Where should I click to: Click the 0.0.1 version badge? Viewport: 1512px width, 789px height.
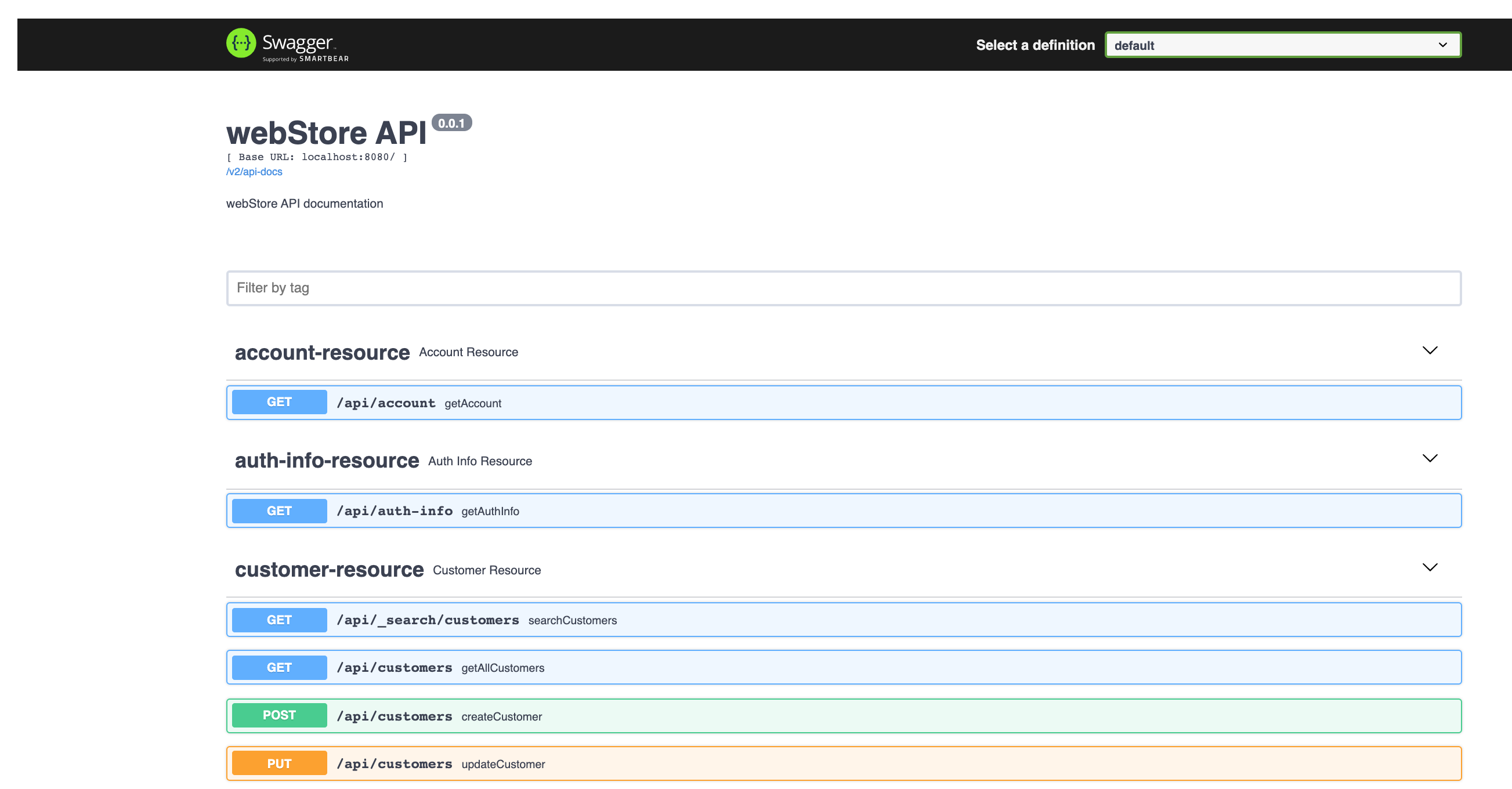[x=451, y=123]
